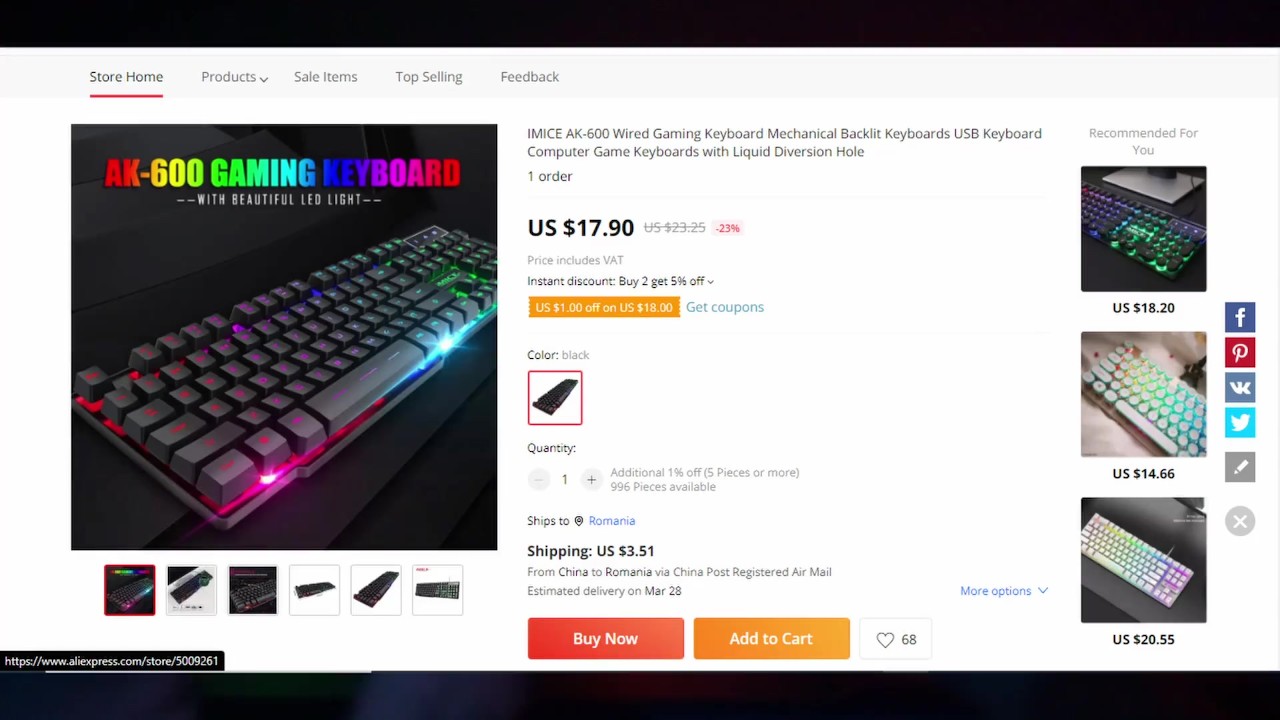Dismiss the share sidebar with X icon
The image size is (1280, 720).
(1240, 521)
